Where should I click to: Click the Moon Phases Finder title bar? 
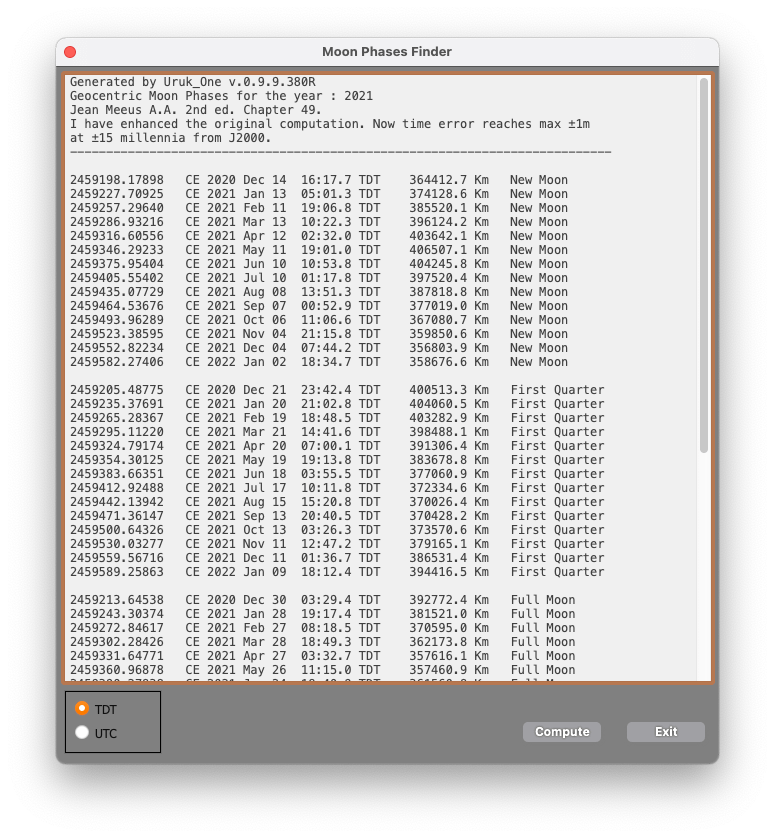387,52
